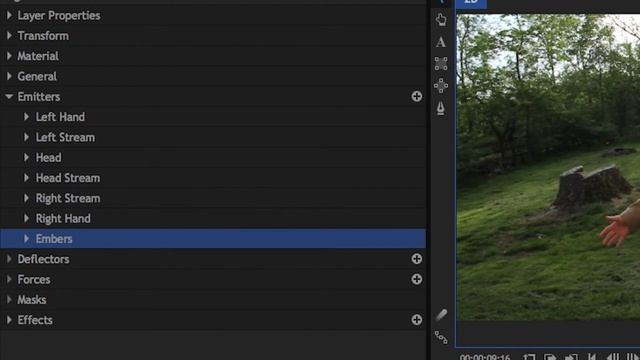The image size is (640, 360).
Task: Select the Freehand pen mask tool
Action: [440, 109]
